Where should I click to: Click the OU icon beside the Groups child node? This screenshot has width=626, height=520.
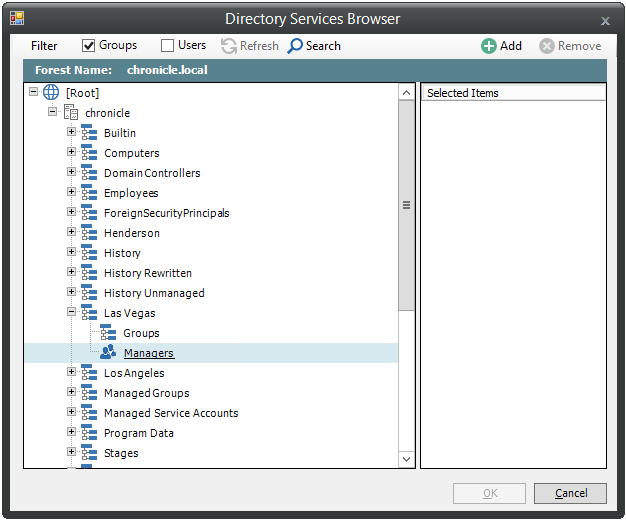(108, 333)
